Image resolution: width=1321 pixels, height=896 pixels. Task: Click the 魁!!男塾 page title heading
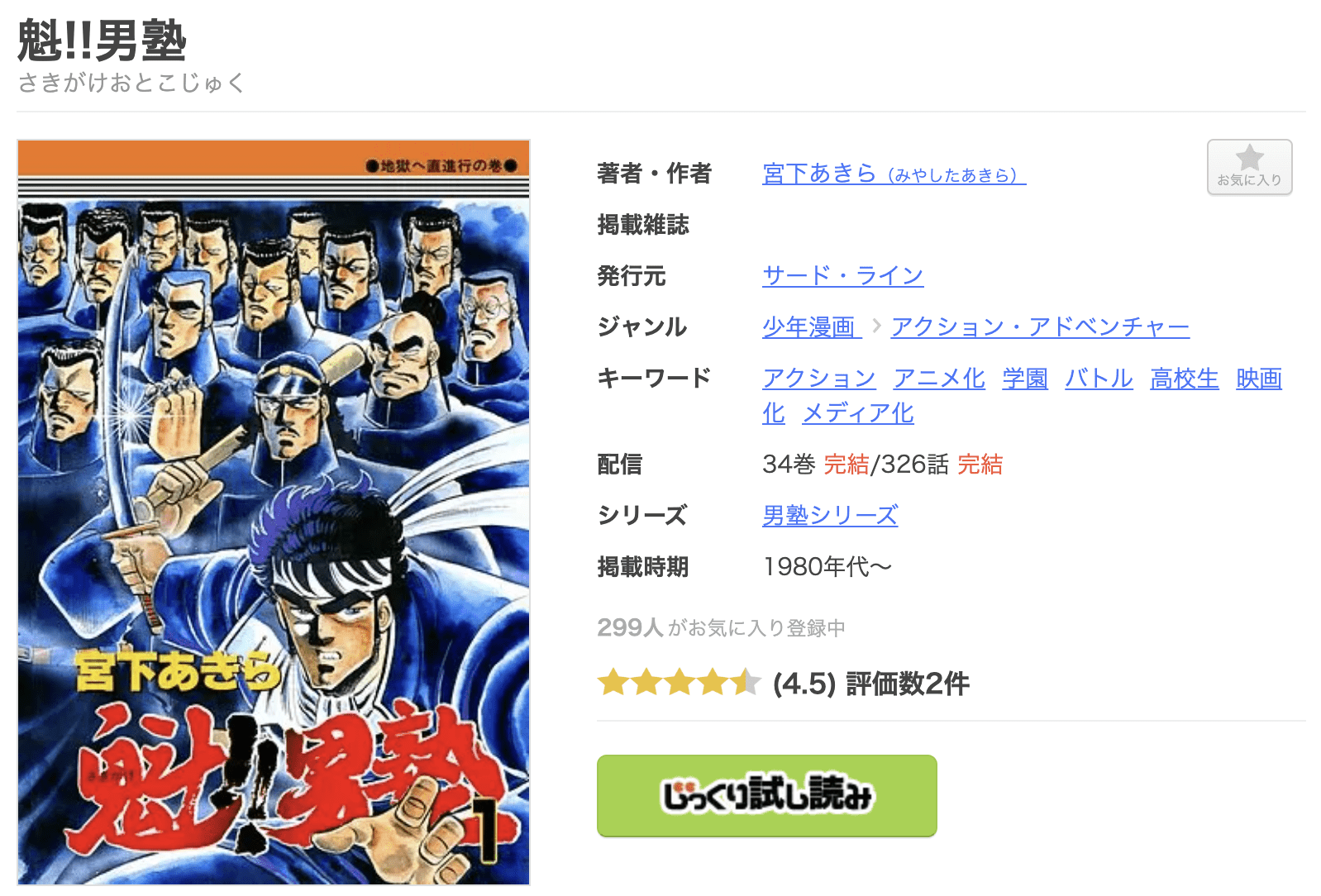(103, 41)
